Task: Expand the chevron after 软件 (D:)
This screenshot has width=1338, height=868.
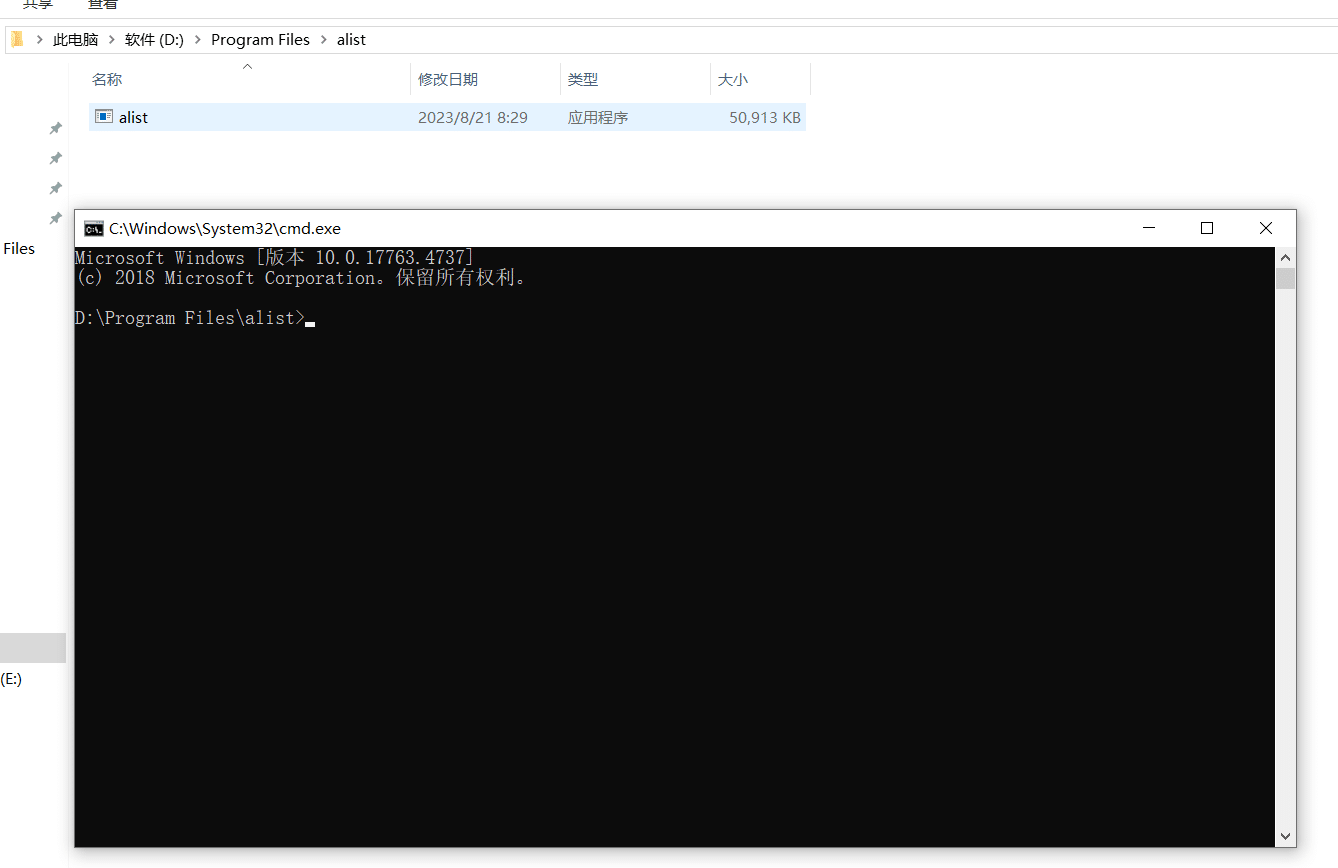Action: click(198, 40)
